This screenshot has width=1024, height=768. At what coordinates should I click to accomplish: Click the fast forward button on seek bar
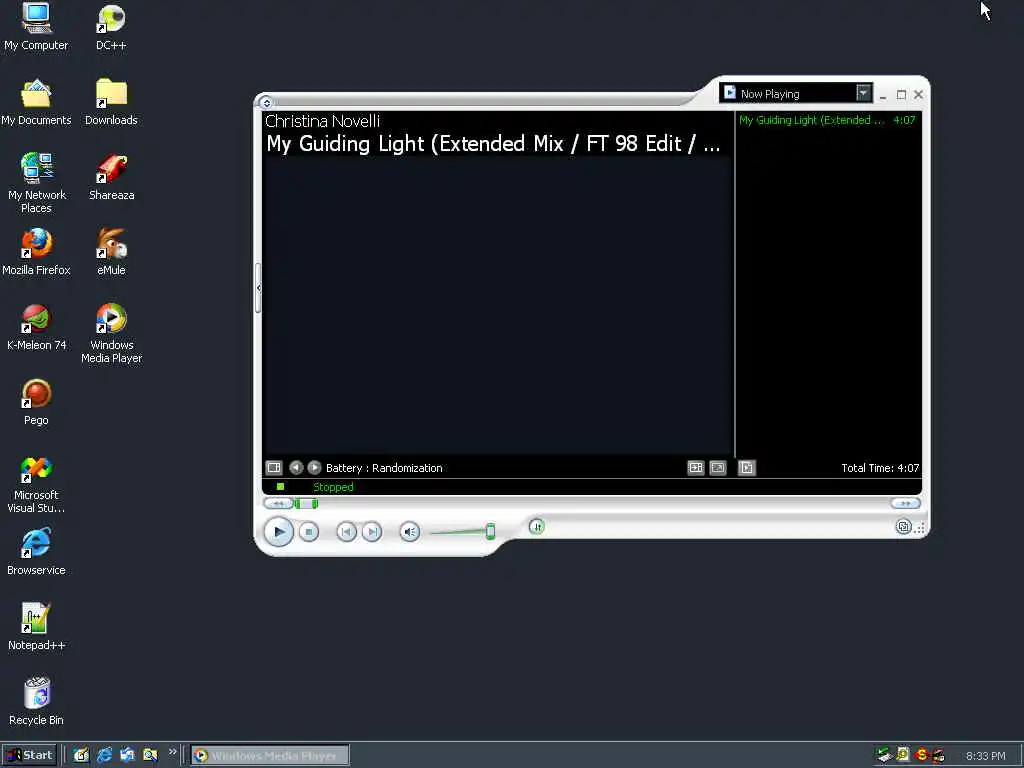pyautogui.click(x=906, y=504)
